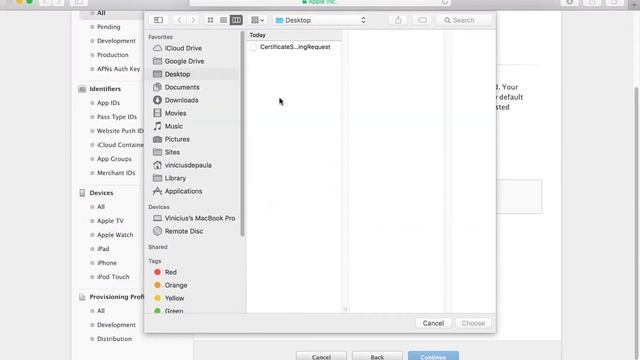The image size is (640, 360).
Task: Open Apple TV devices in Safari sidebar
Action: (x=110, y=221)
